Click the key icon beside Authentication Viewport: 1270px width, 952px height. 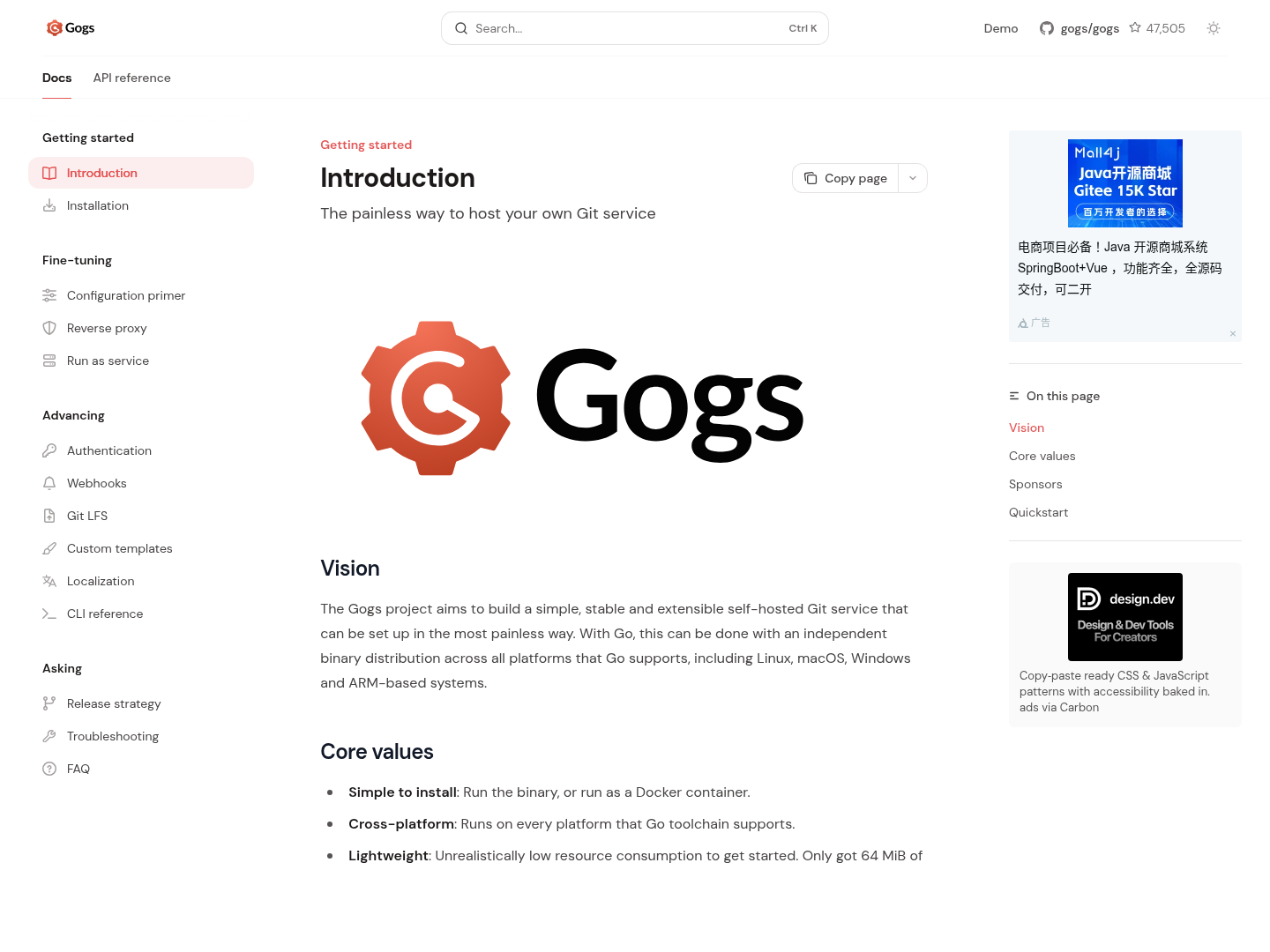(x=49, y=450)
